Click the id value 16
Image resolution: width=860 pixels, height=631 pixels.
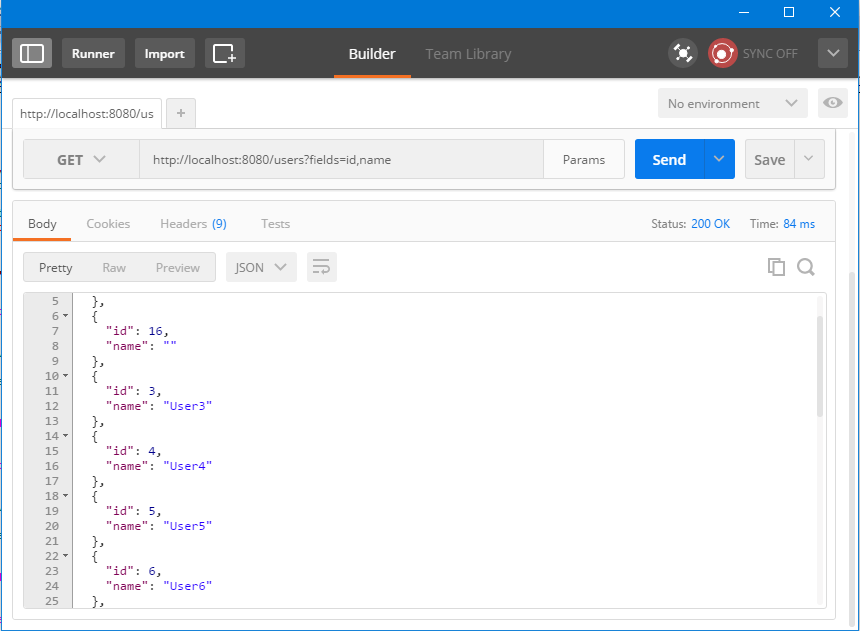click(x=155, y=331)
